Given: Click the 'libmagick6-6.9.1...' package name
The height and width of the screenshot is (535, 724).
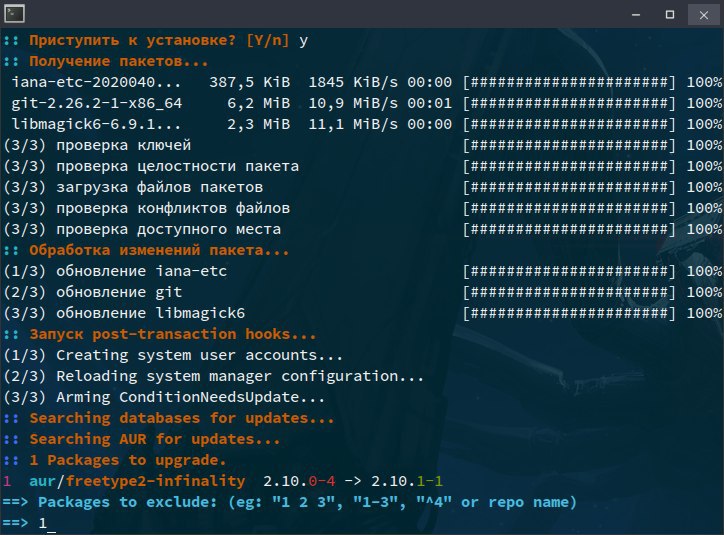Looking at the screenshot, I should pos(96,124).
